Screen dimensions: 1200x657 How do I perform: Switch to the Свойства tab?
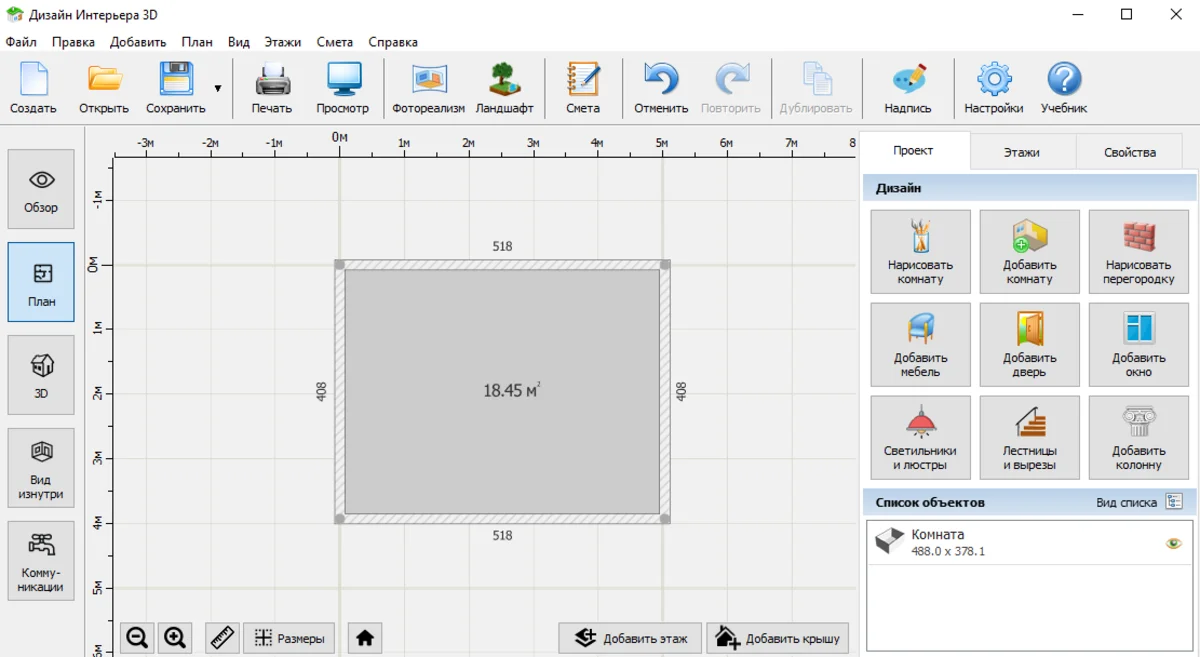1130,152
